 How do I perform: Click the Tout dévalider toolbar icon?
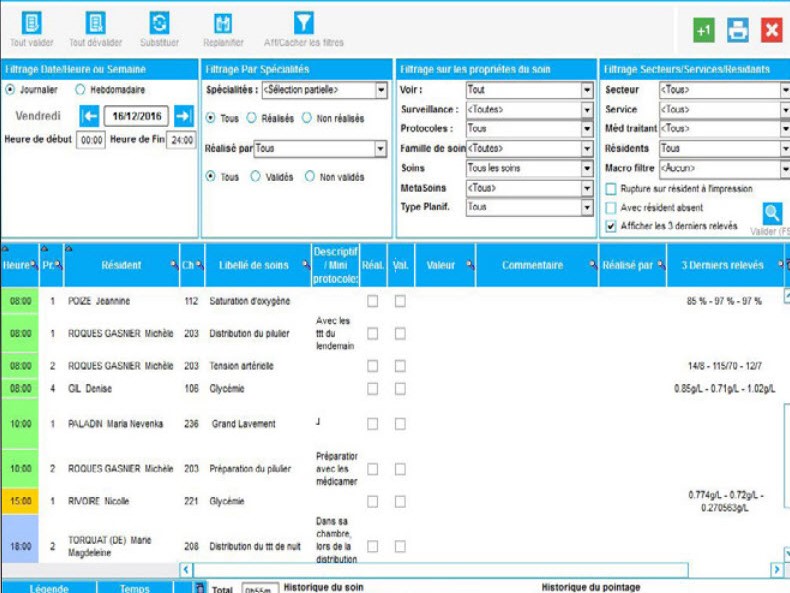tap(95, 24)
